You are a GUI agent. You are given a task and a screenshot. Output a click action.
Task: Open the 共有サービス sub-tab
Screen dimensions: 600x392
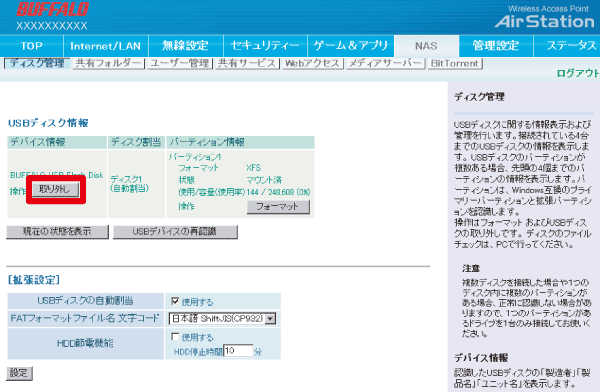[247, 64]
